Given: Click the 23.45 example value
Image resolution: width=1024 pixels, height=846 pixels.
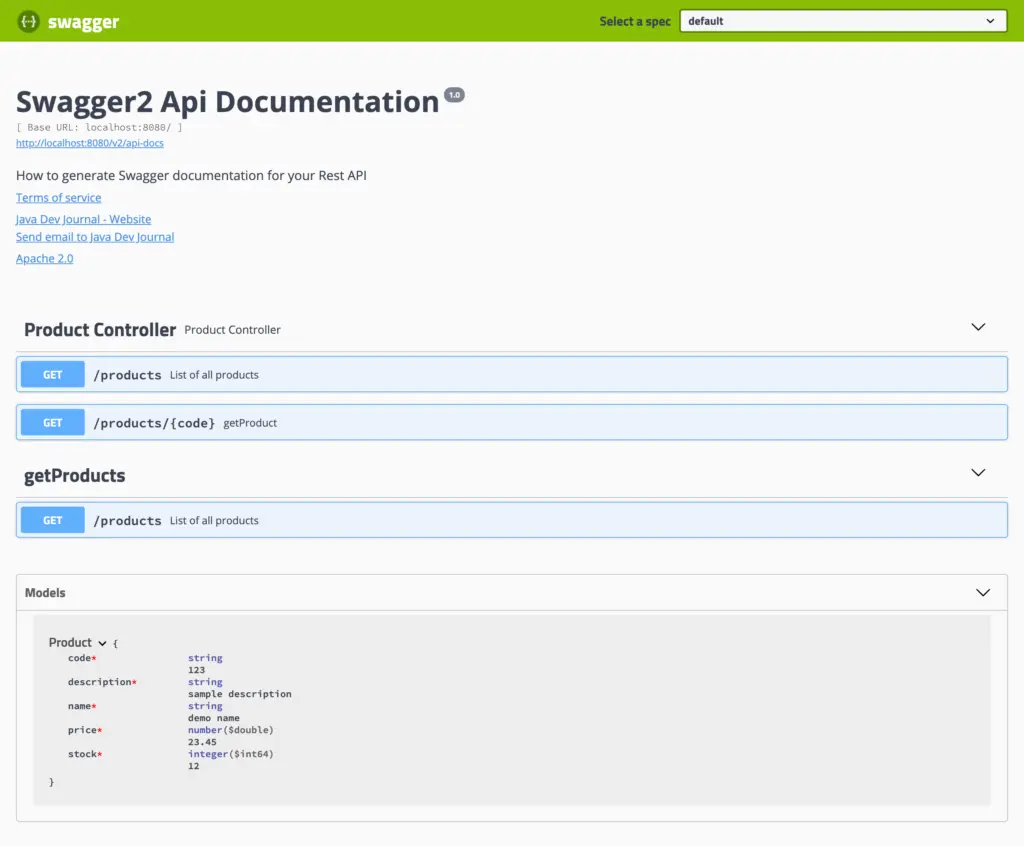Looking at the screenshot, I should pos(202,741).
